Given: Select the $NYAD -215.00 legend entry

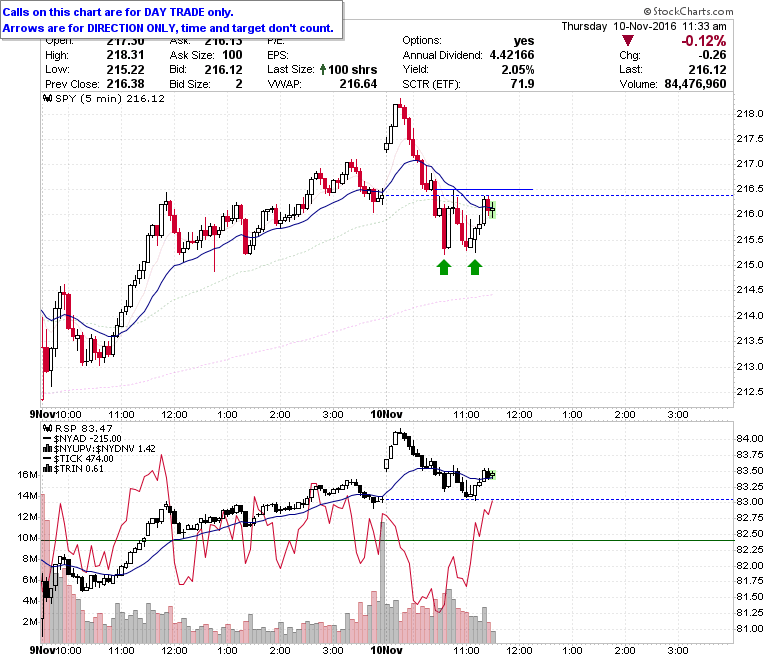Looking at the screenshot, I should tap(88, 439).
